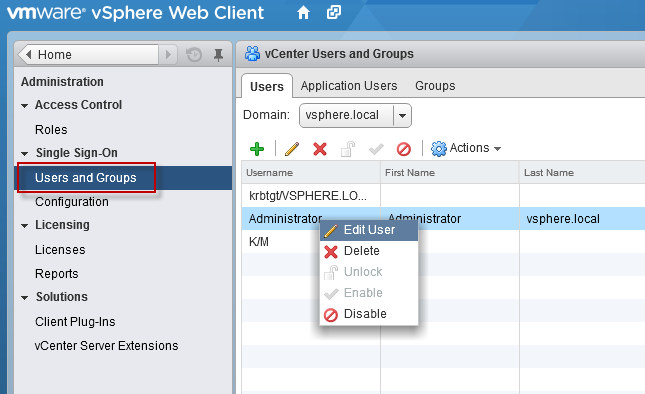Click the forward navigation arrow
Screen dimensions: 645x394
pos(168,54)
